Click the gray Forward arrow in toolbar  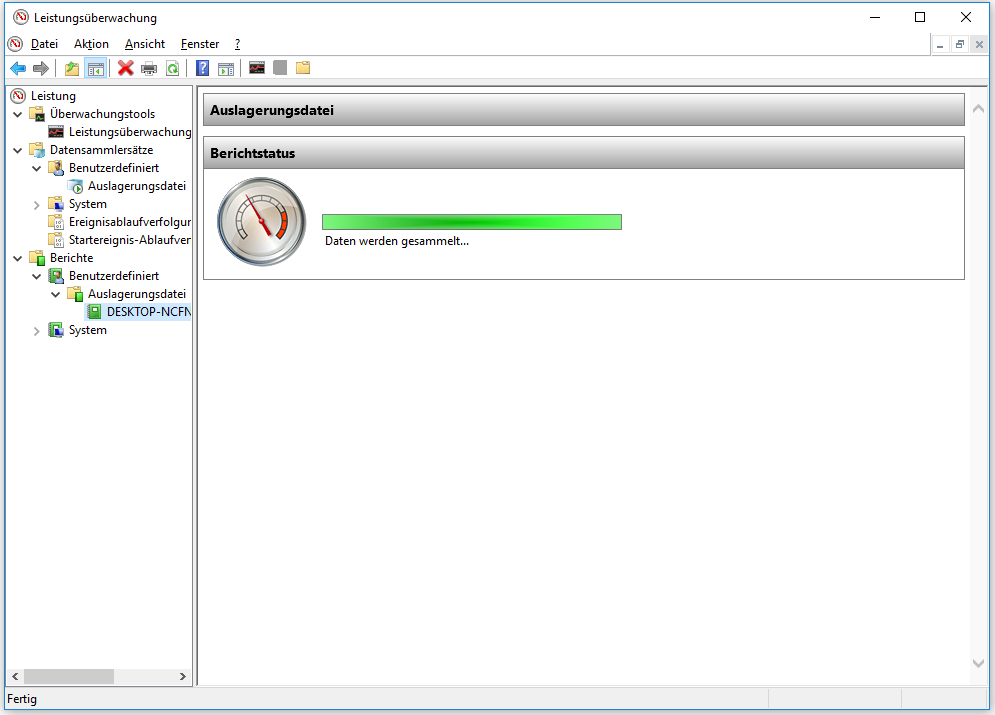click(x=41, y=68)
